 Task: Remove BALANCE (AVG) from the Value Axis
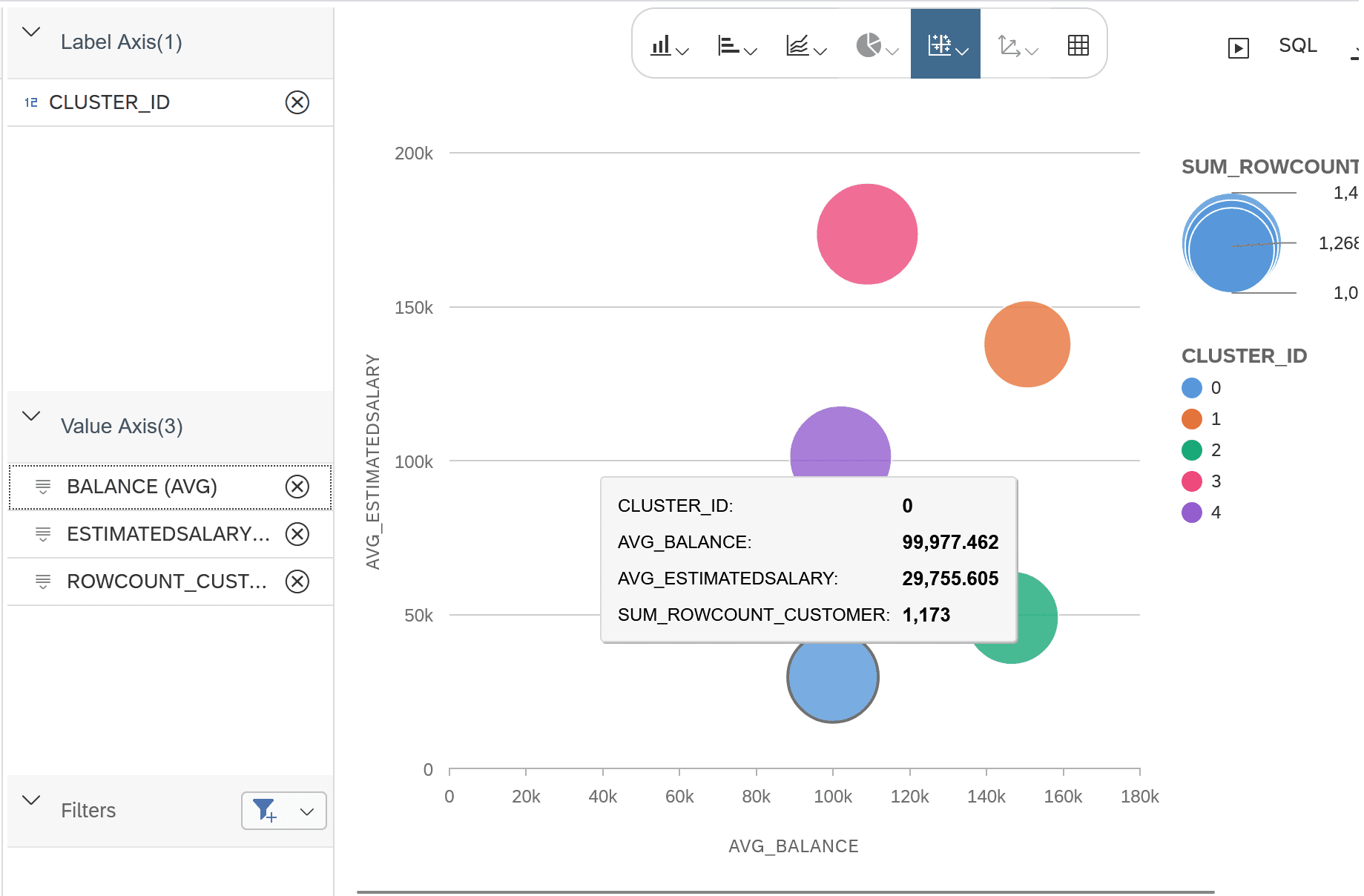coord(297,487)
